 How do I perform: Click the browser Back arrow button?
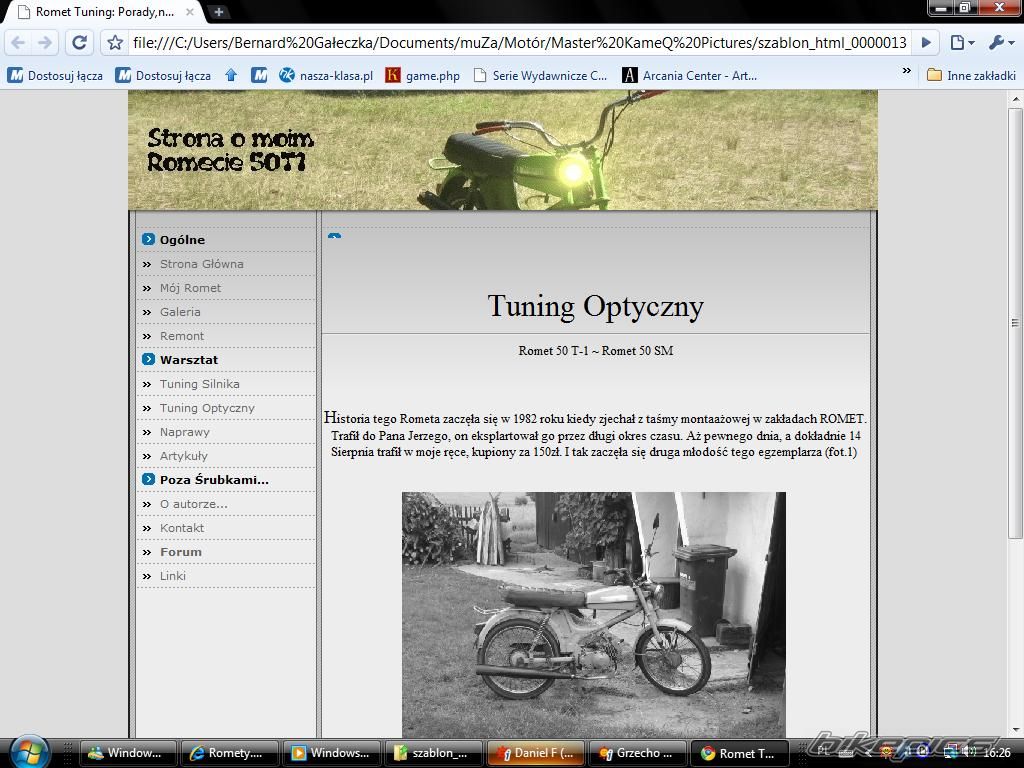18,43
